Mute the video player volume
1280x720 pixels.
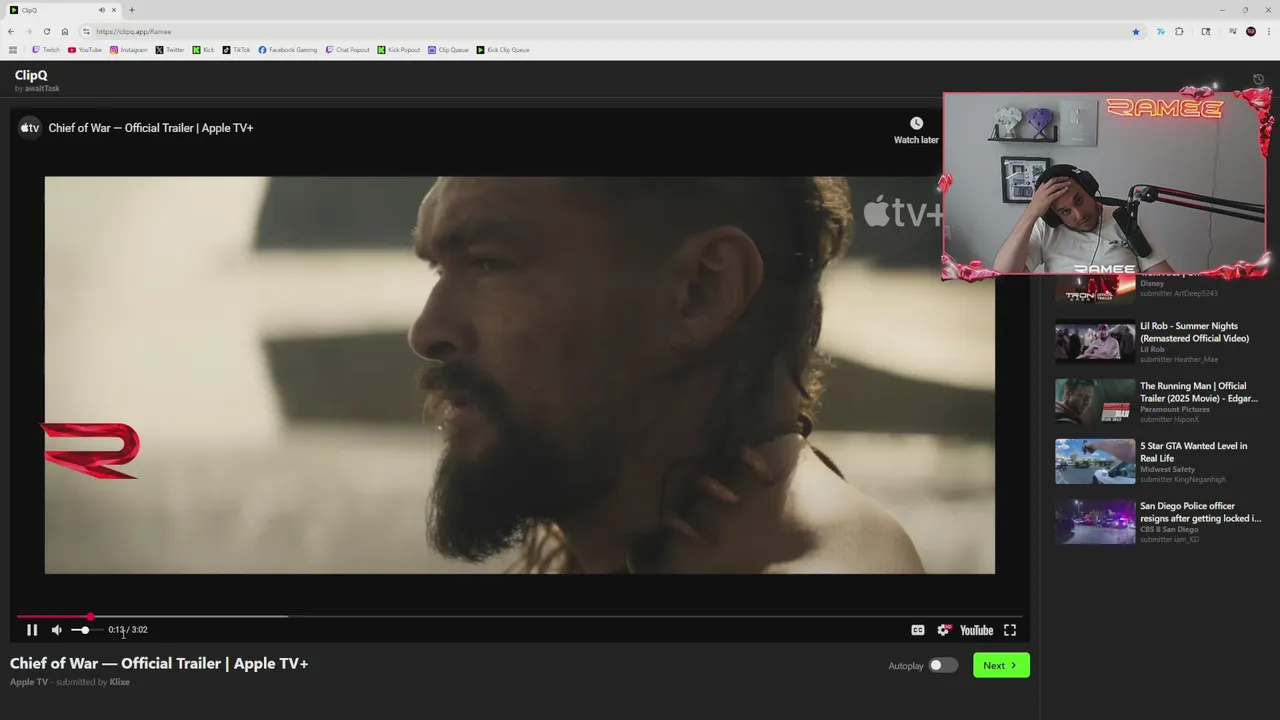(56, 630)
